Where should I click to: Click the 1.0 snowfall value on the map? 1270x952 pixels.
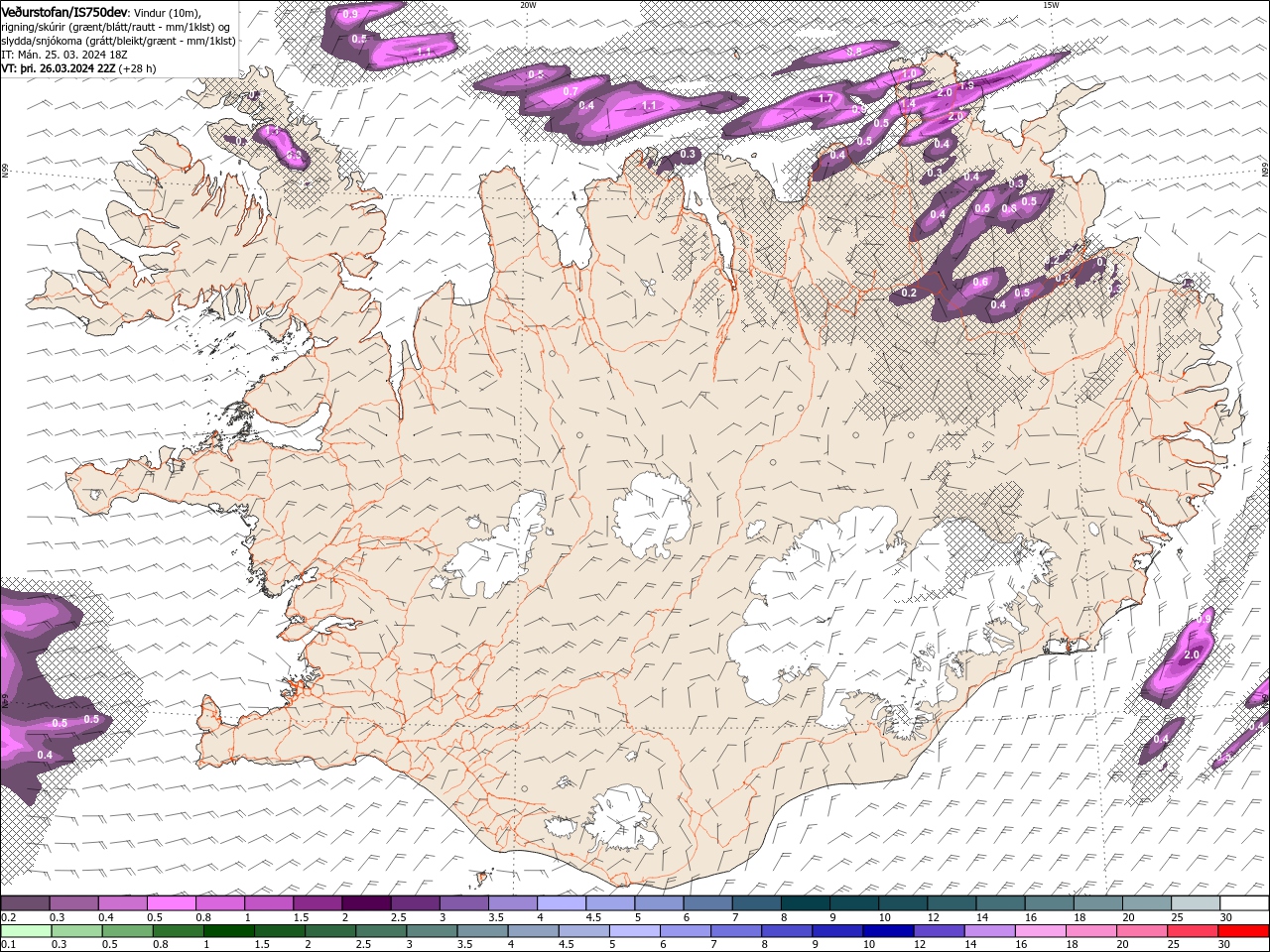pos(910,74)
